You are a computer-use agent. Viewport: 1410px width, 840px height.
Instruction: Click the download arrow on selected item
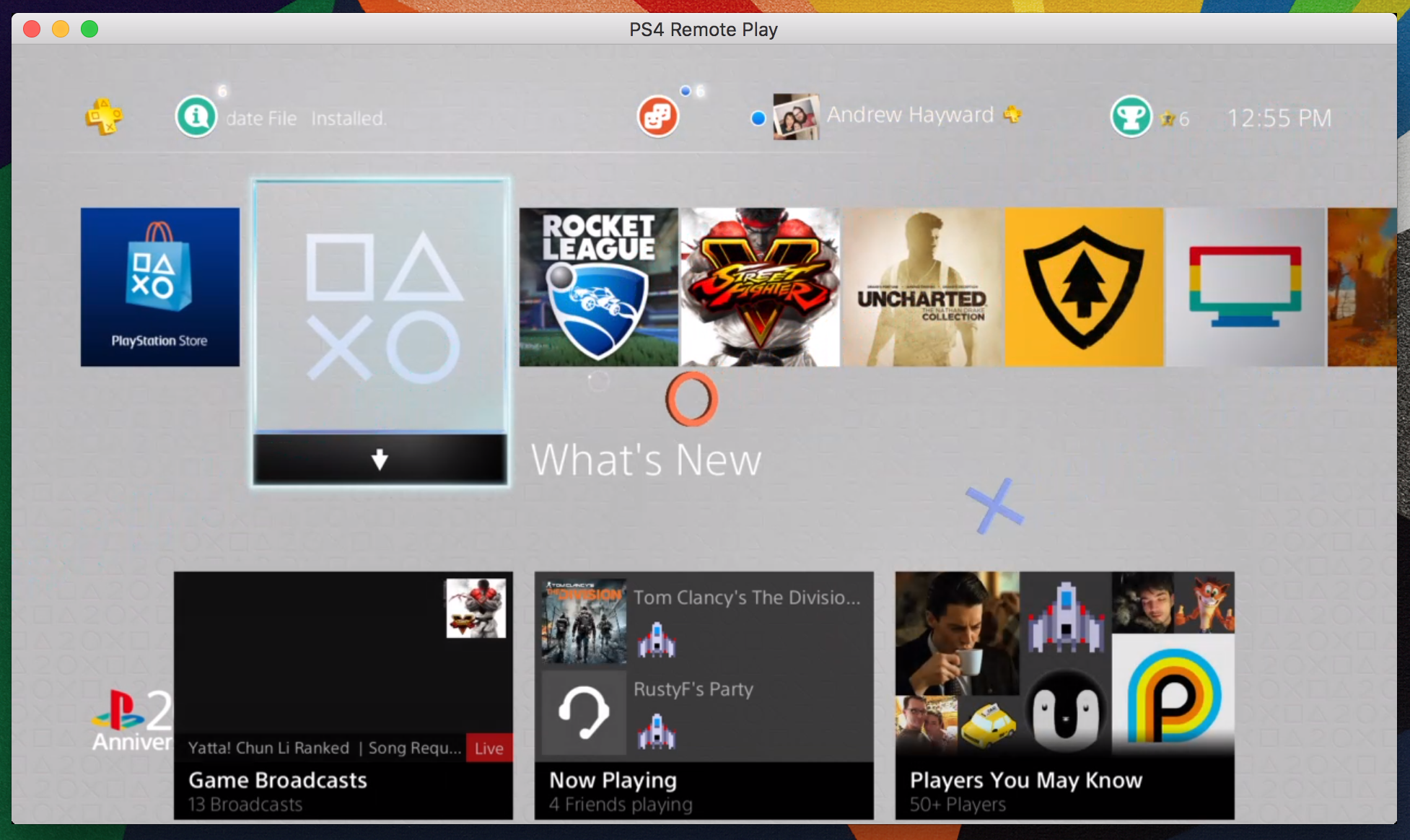click(380, 457)
